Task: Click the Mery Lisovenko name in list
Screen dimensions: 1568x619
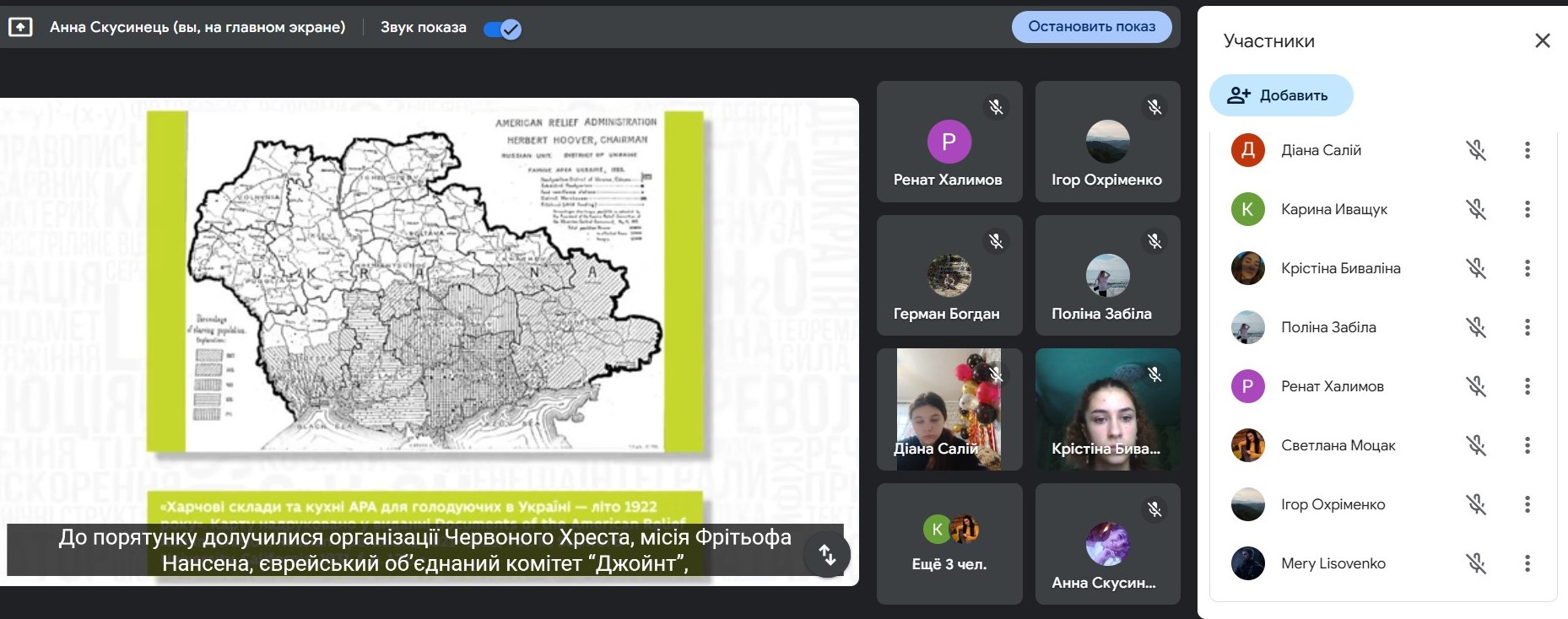Action: click(1333, 563)
